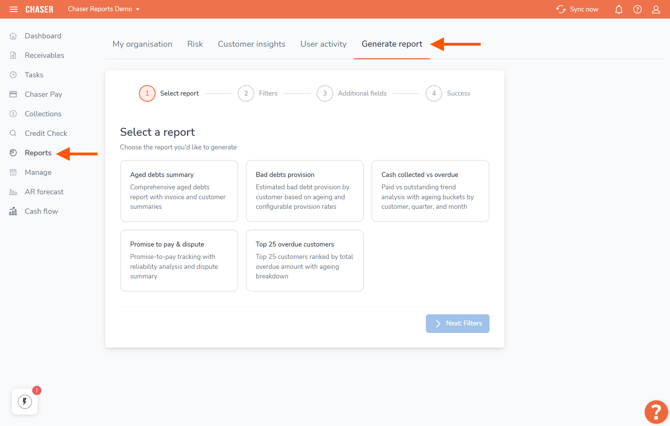The image size is (670, 426).
Task: Click the orange help chat bubble
Action: 655,411
